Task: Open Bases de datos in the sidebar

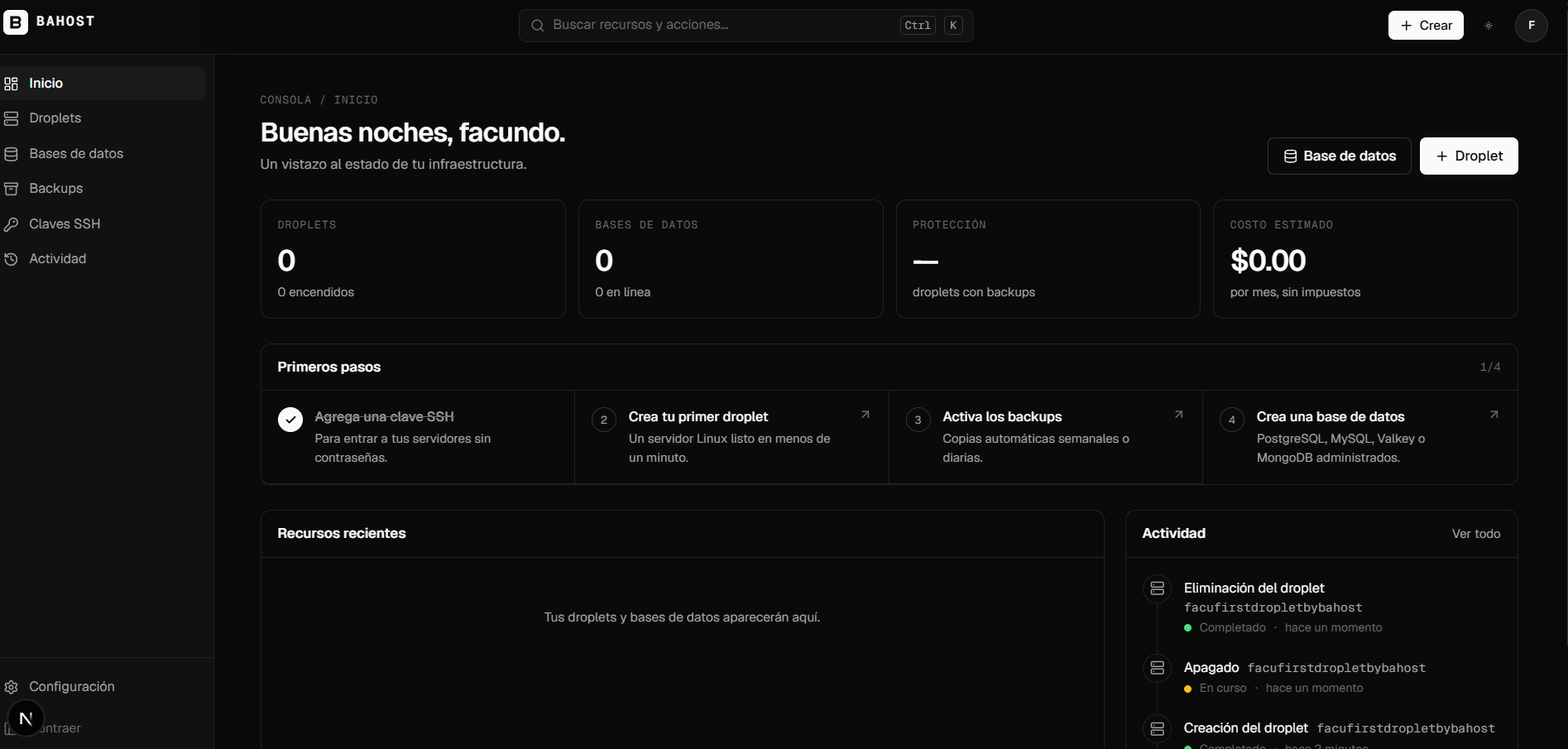Action: 103,154
